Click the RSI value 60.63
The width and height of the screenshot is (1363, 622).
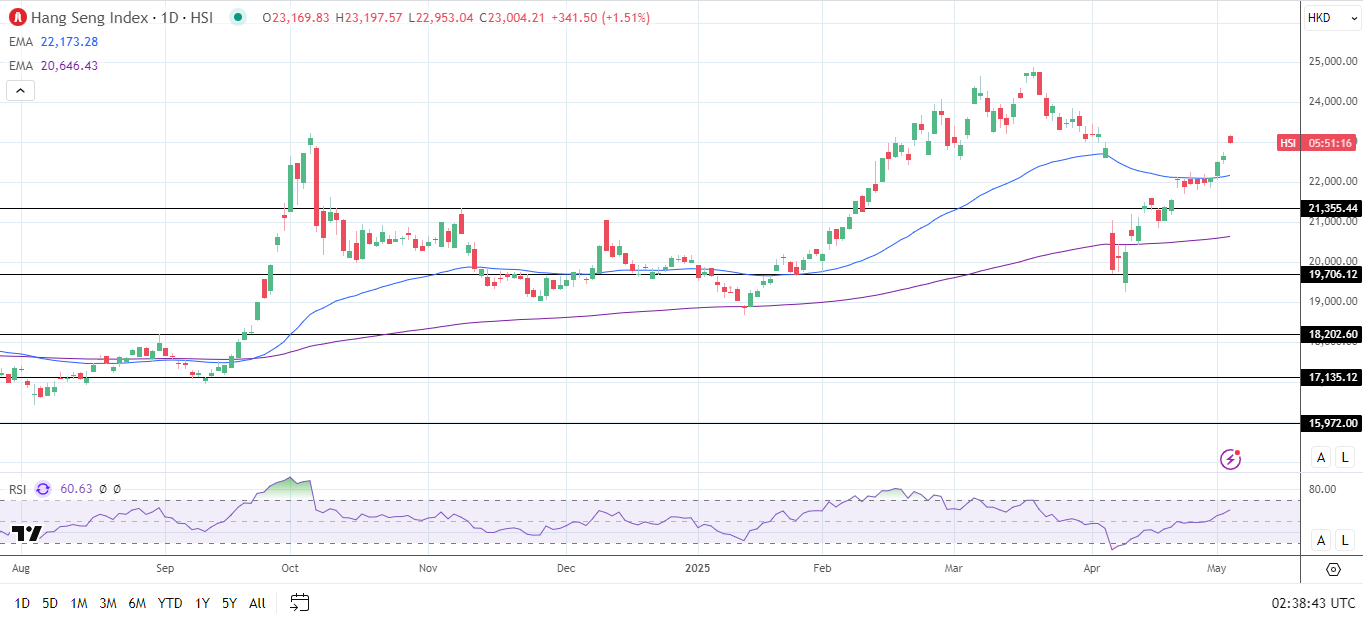[76, 489]
